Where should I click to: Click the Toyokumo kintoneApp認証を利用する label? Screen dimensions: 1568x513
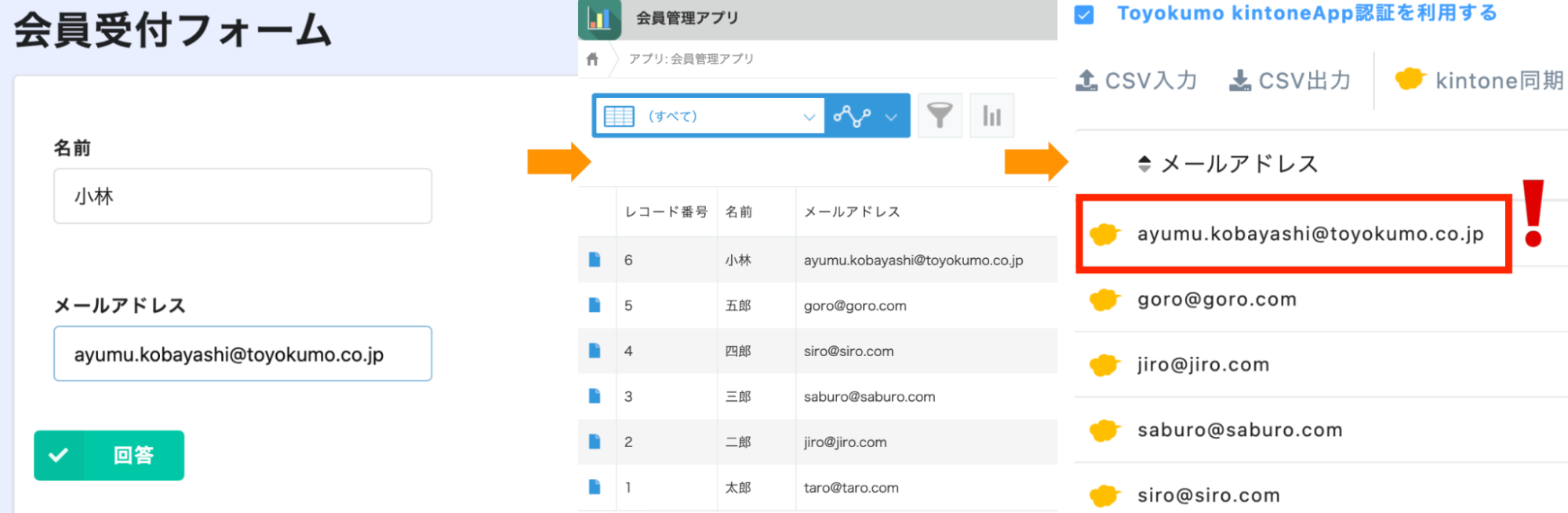(x=1307, y=13)
